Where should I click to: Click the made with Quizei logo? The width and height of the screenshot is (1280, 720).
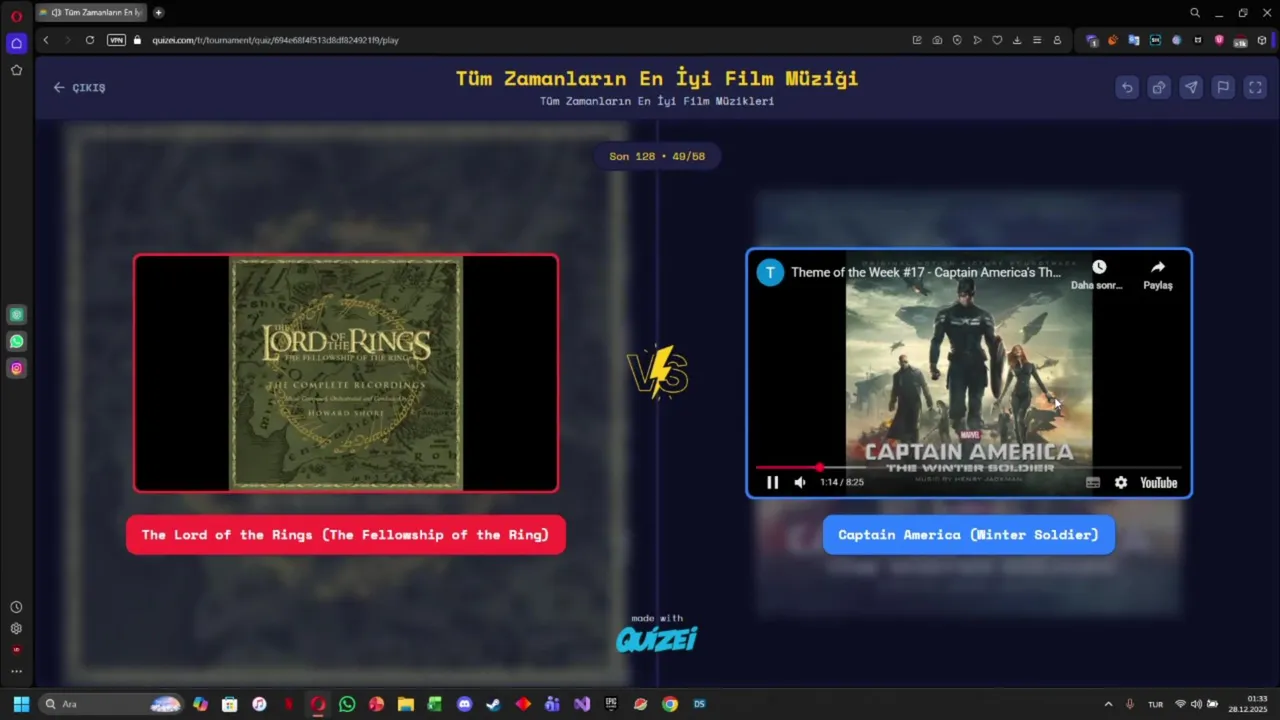[x=656, y=633]
